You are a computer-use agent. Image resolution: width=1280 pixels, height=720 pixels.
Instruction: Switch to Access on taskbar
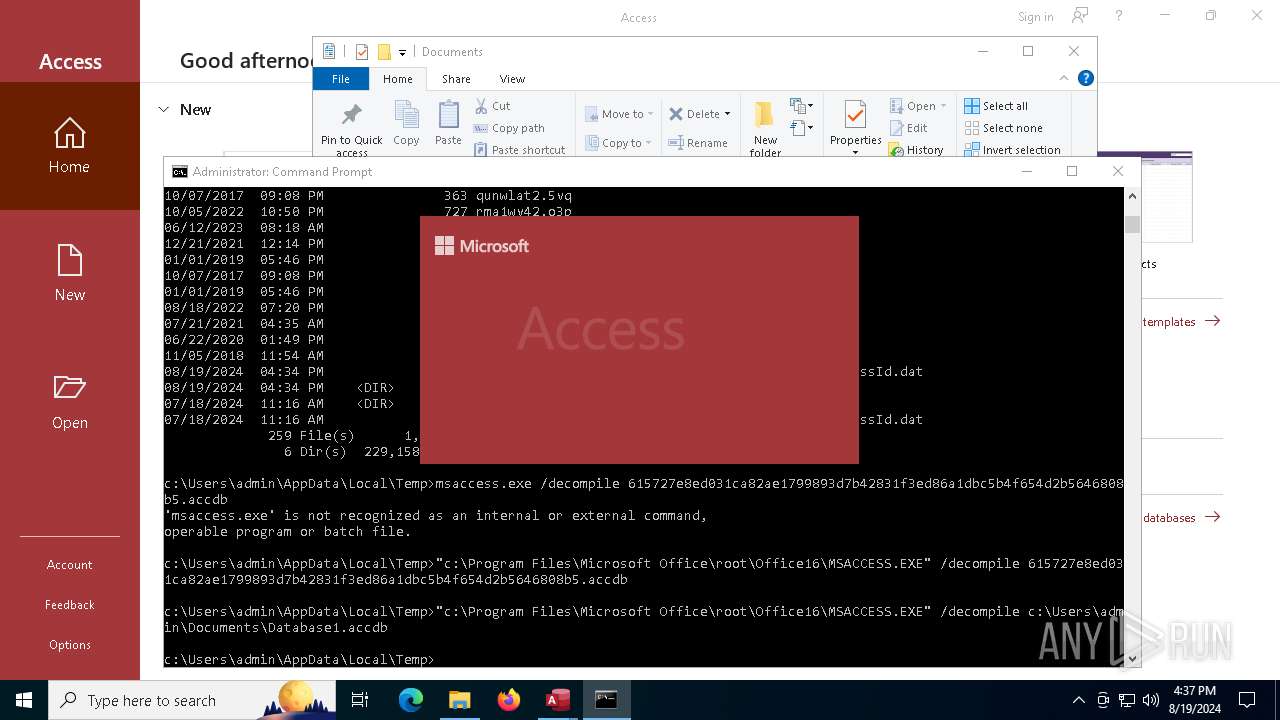(x=557, y=700)
